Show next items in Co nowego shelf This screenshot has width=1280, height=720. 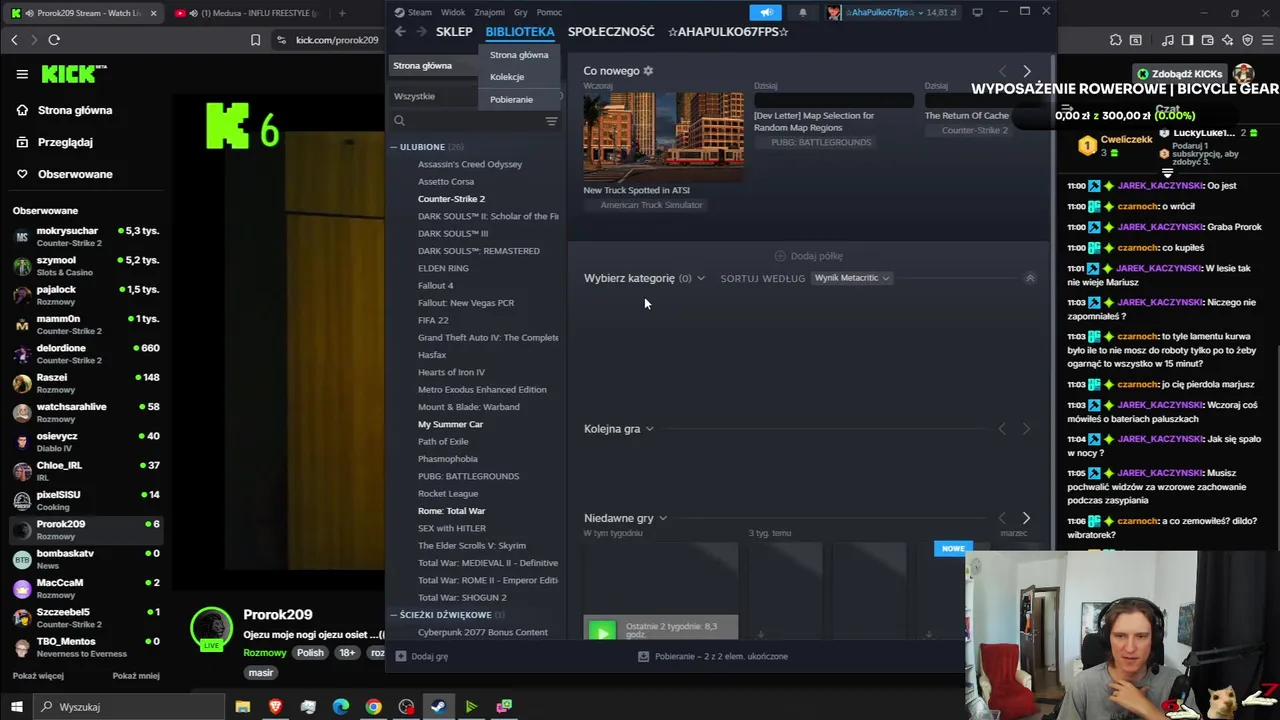tap(1026, 71)
